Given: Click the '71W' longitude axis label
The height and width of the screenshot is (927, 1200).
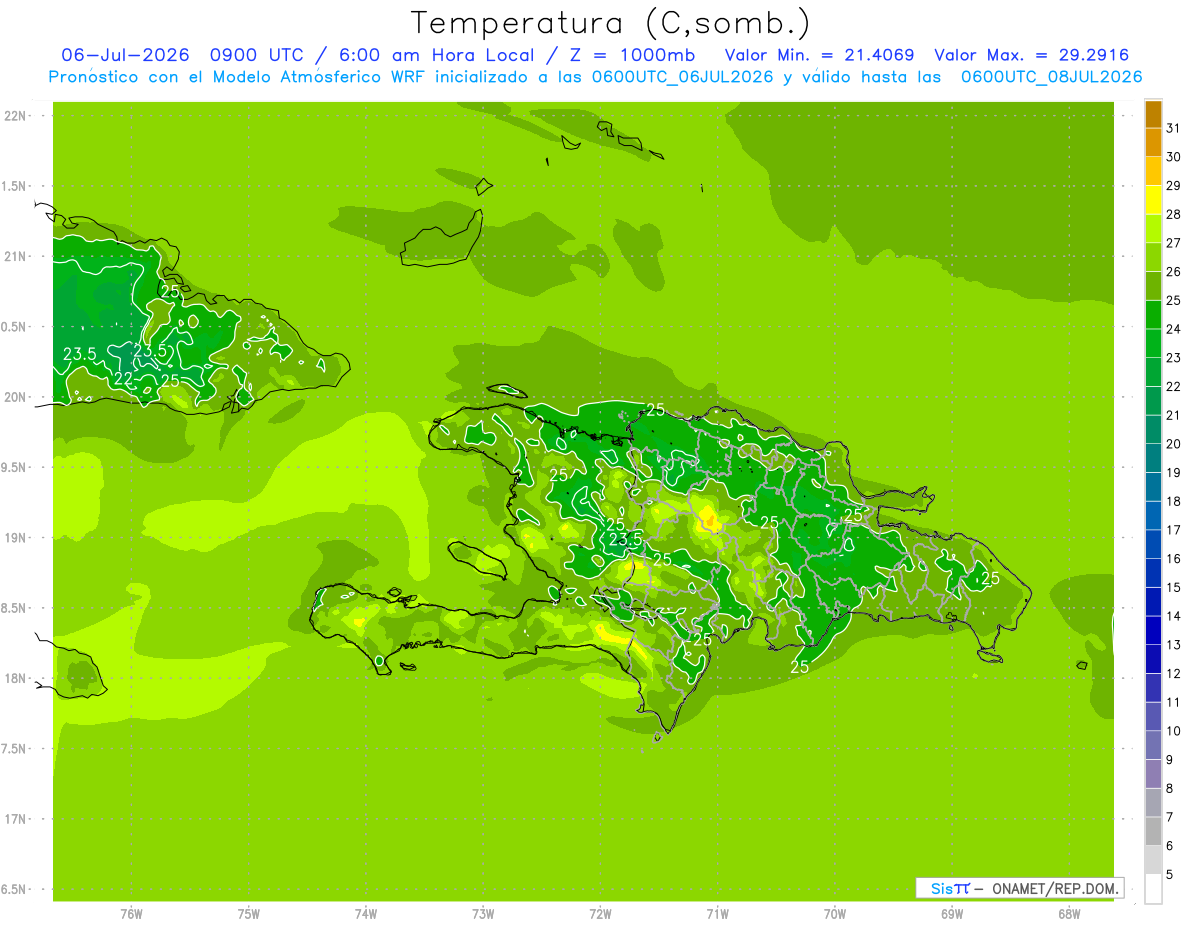Looking at the screenshot, I should point(717,914).
